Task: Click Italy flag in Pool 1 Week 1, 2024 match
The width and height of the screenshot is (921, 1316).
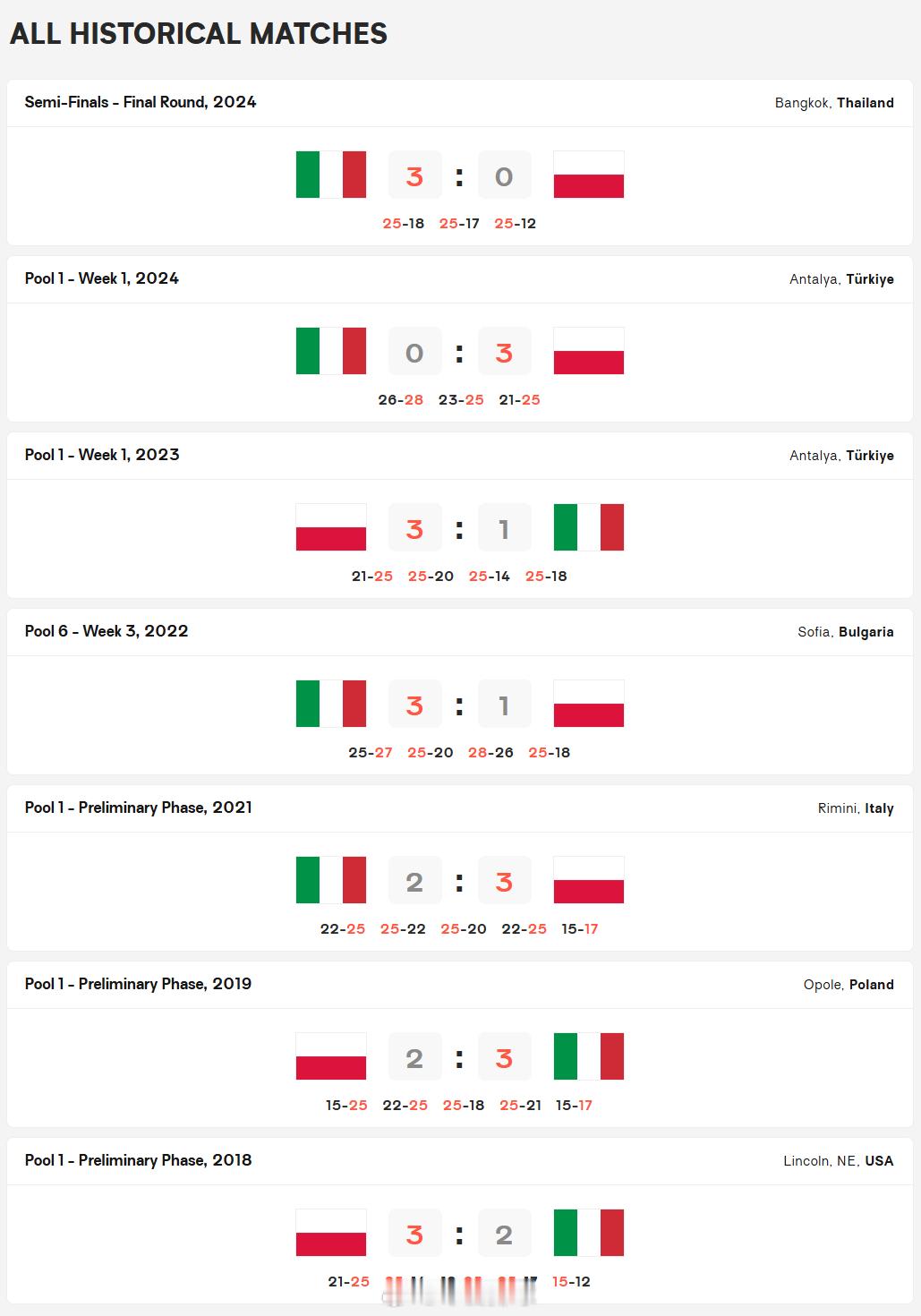Action: click(x=331, y=351)
